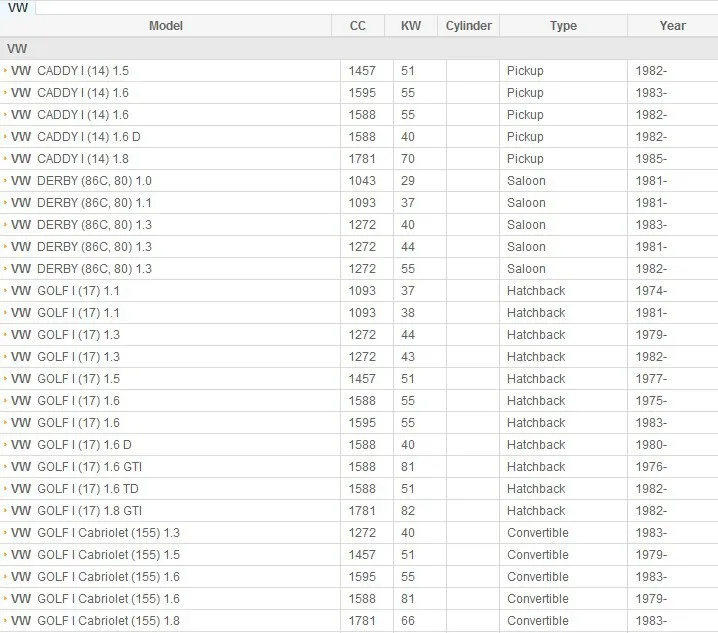
Task: Sort by the CC column header
Action: tap(358, 26)
